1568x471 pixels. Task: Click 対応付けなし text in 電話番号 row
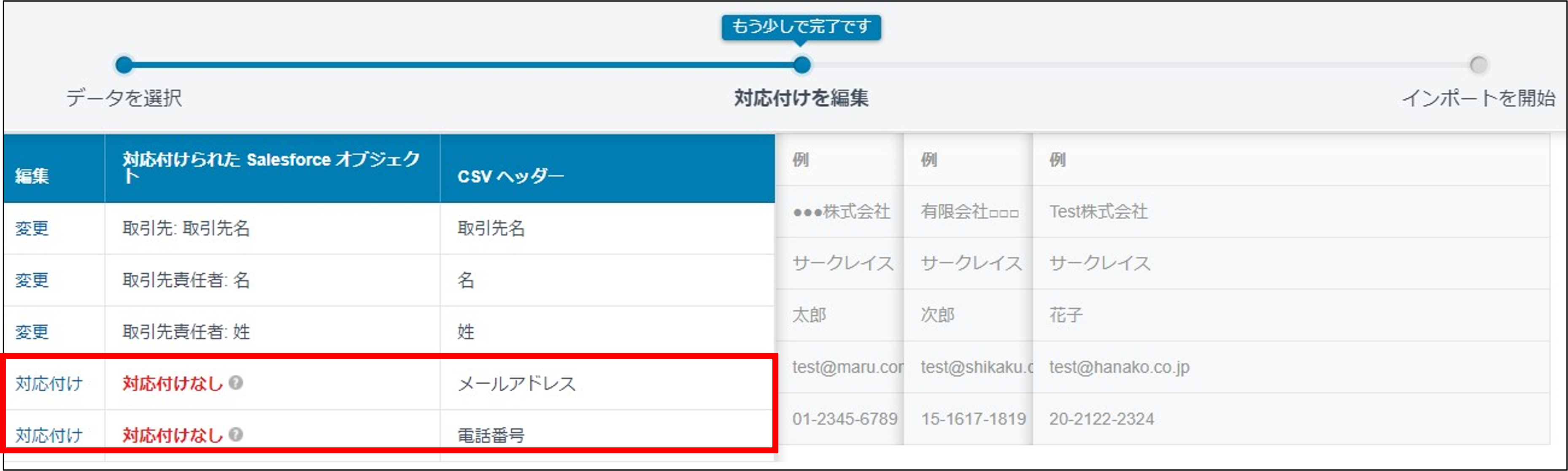point(173,435)
